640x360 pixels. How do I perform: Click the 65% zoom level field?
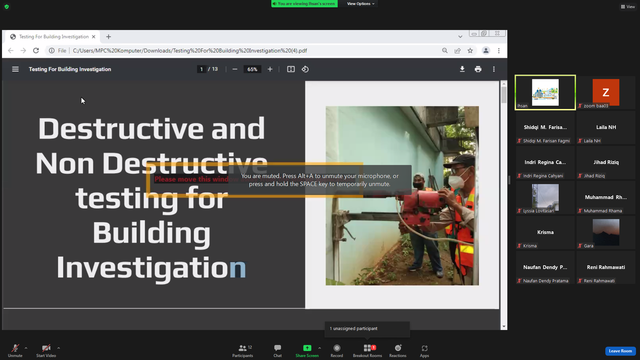tap(252, 69)
